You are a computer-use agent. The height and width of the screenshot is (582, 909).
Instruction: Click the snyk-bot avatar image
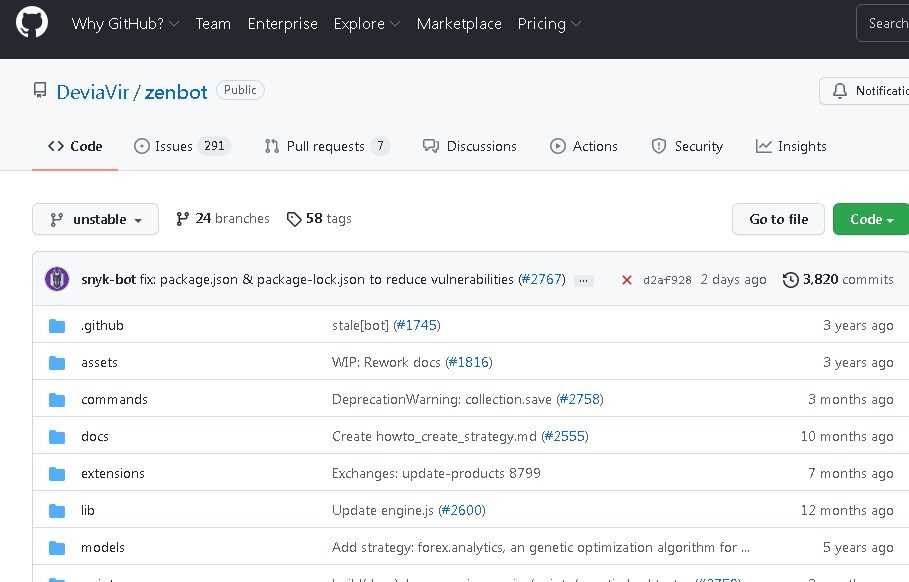[57, 279]
